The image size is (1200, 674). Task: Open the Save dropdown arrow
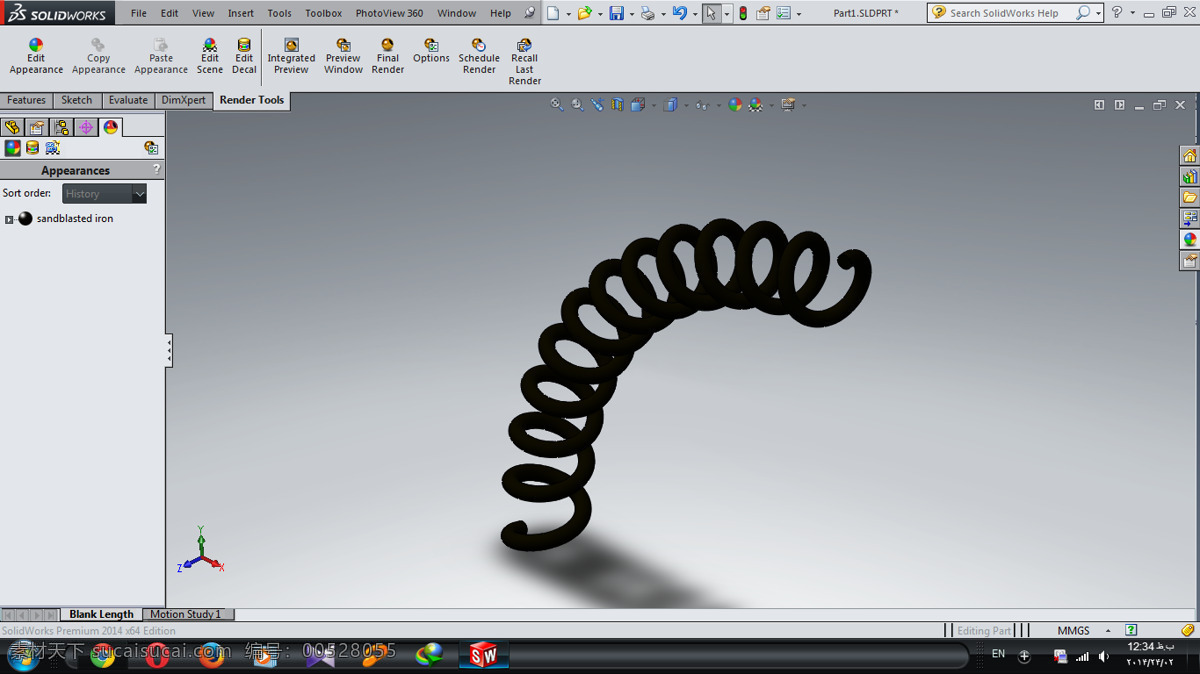coord(631,14)
